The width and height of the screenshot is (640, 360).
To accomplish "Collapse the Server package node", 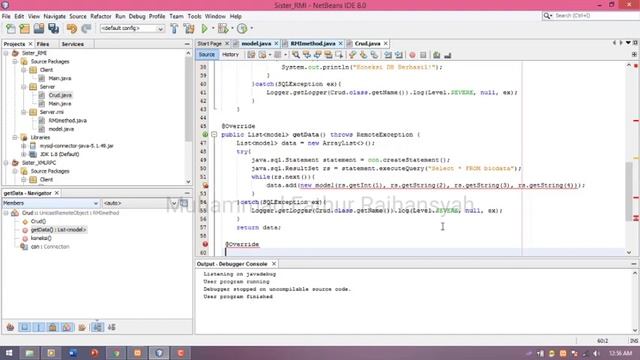I will (24, 87).
